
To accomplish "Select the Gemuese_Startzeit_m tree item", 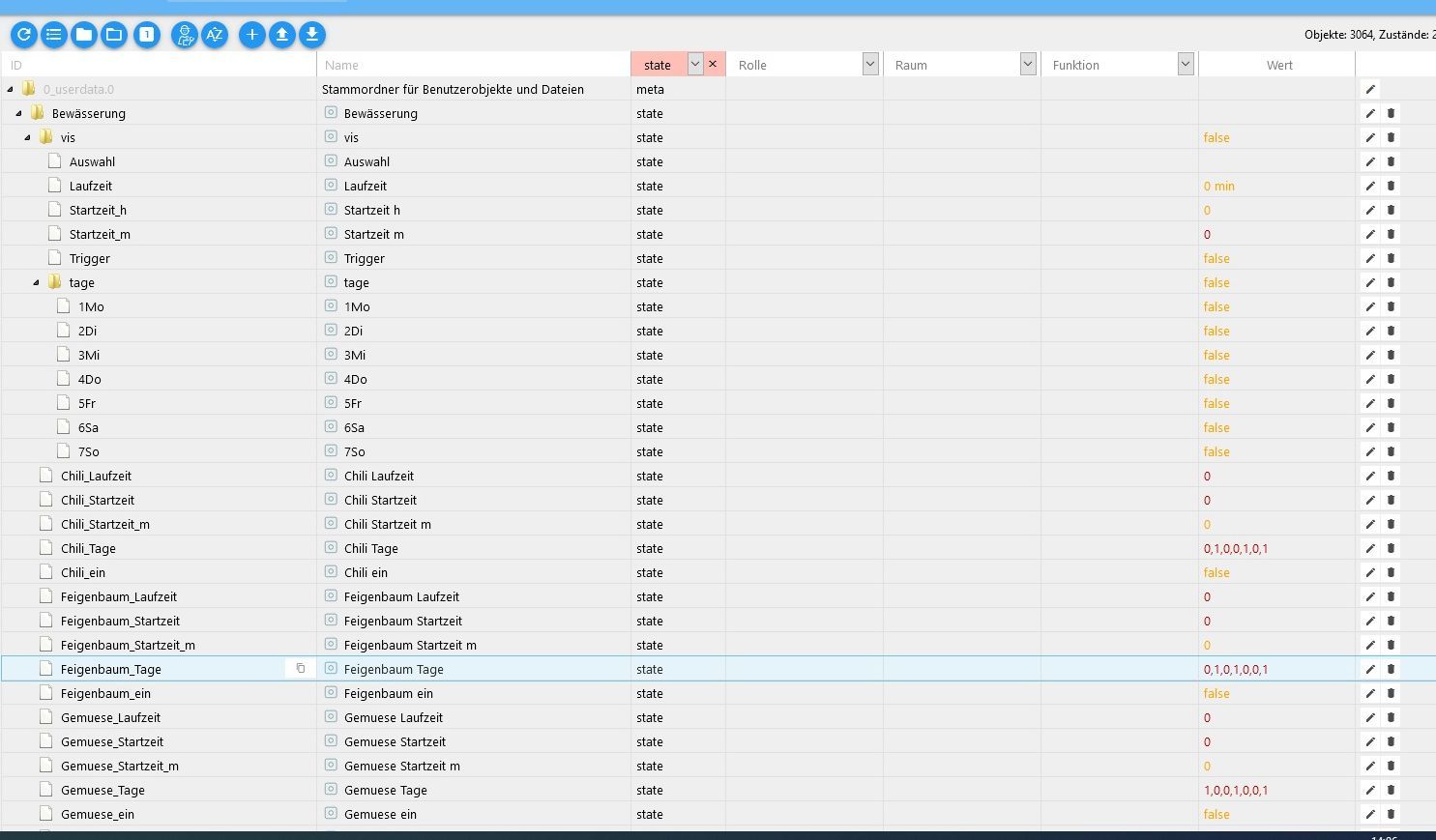I will (120, 766).
